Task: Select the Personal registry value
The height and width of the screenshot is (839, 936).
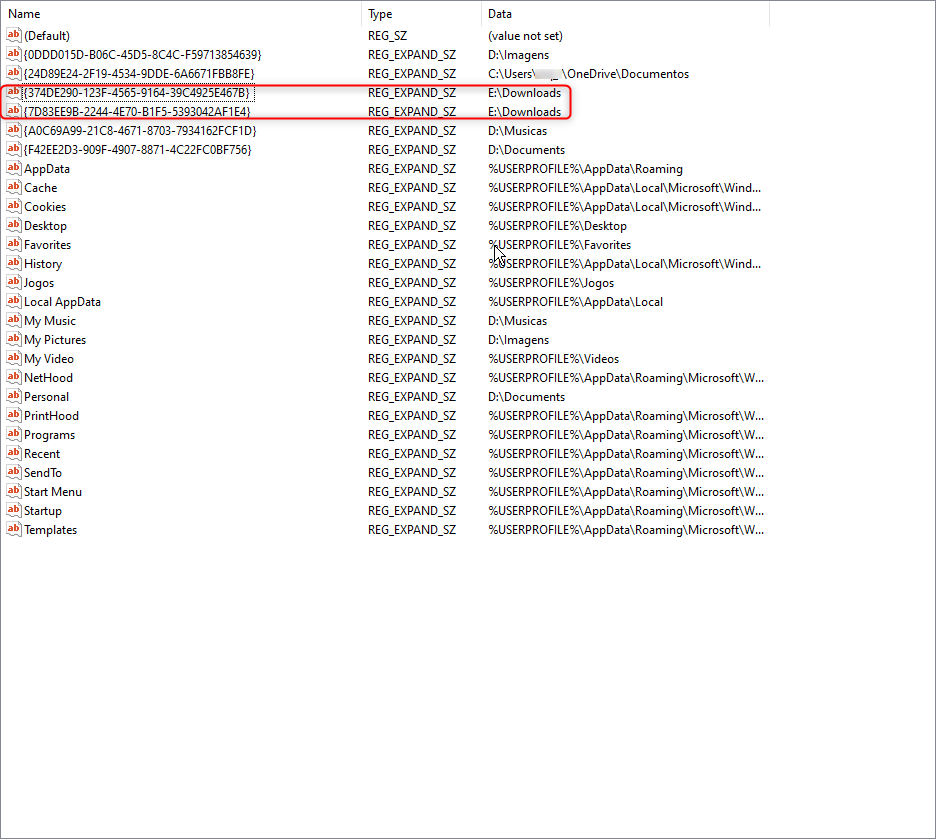Action: (x=47, y=396)
